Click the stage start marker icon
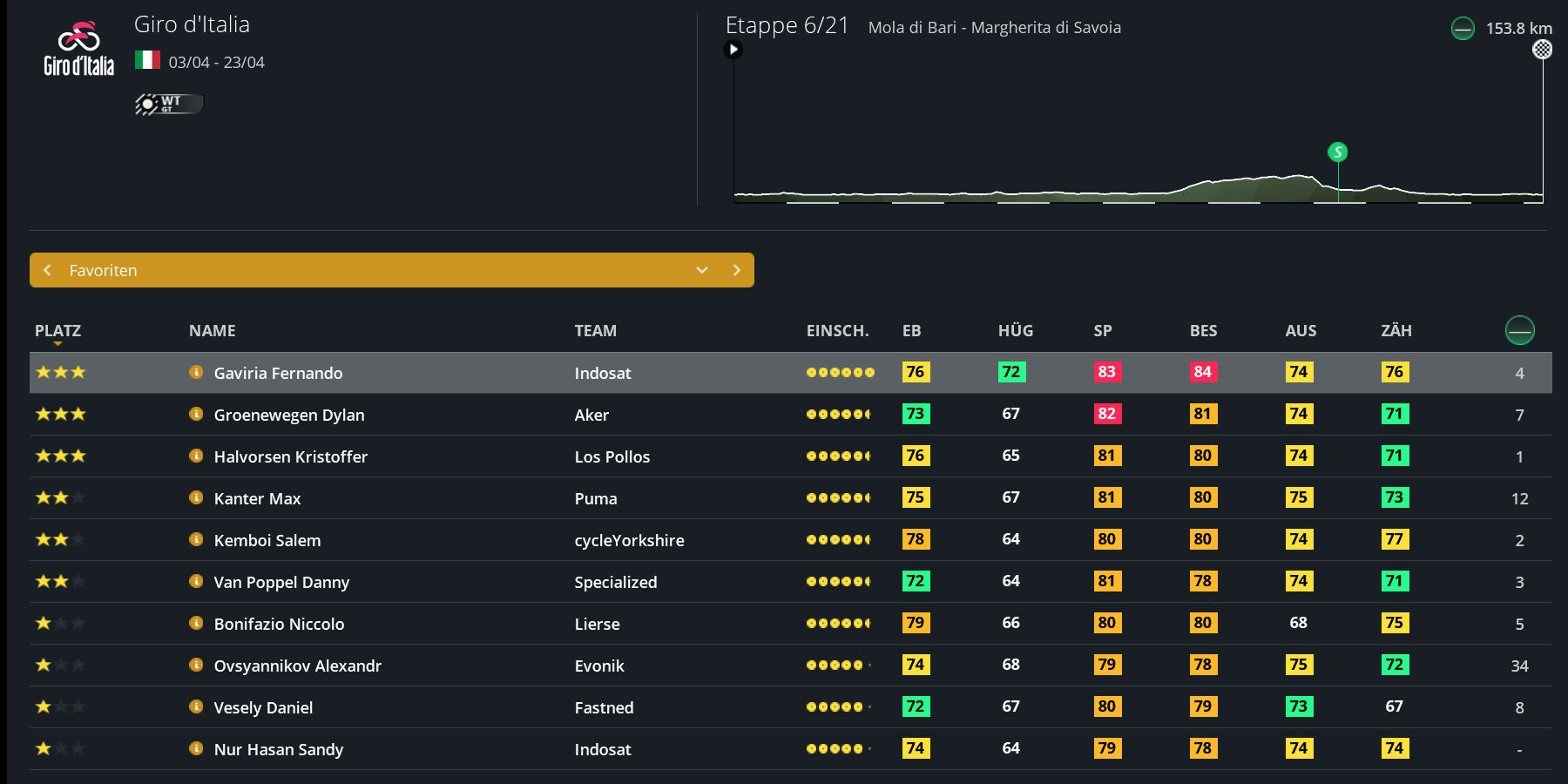This screenshot has height=784, width=1568. pos(733,50)
